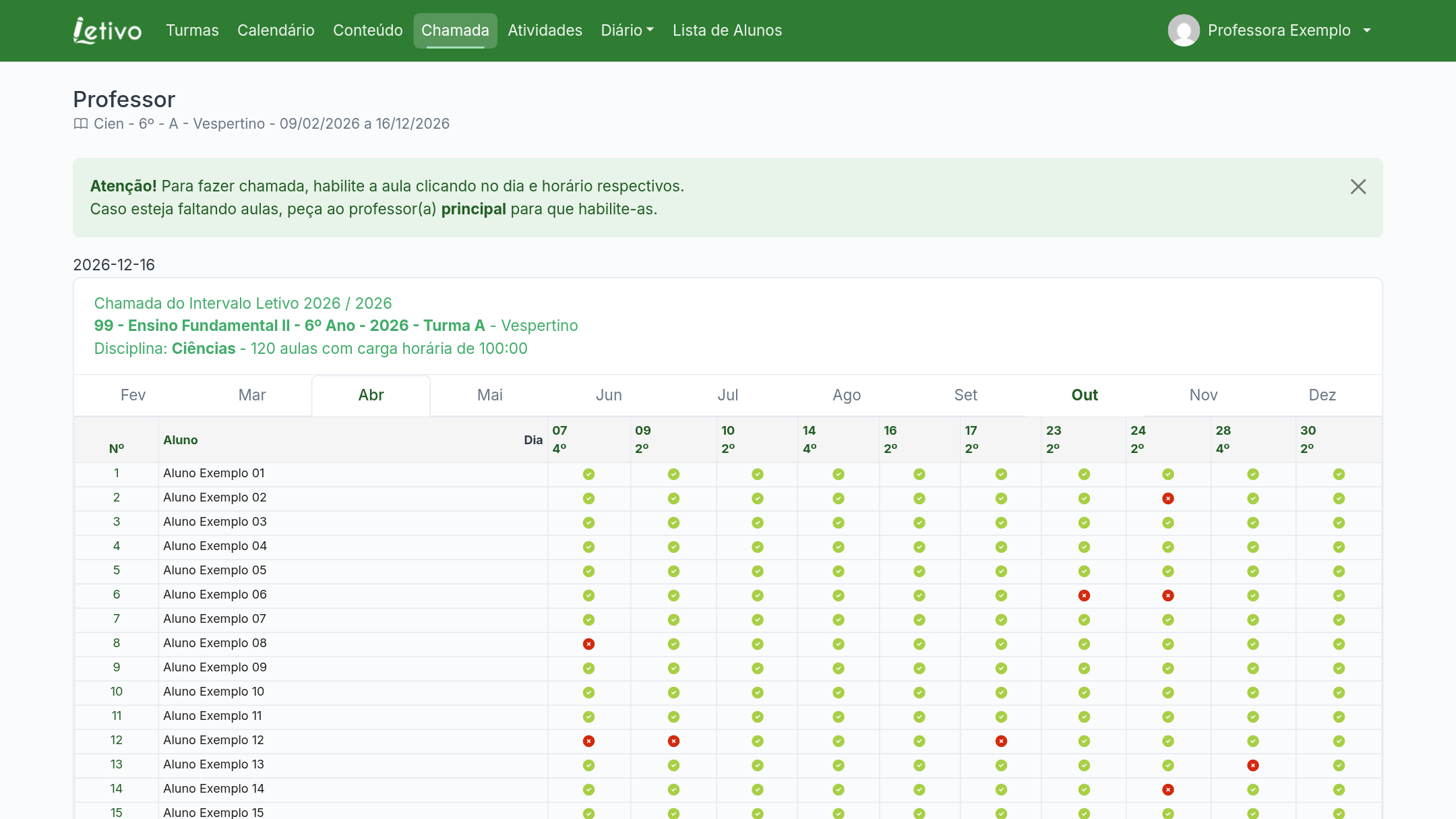Dismiss the Atenção alert with X
This screenshot has width=1456, height=819.
[1358, 187]
